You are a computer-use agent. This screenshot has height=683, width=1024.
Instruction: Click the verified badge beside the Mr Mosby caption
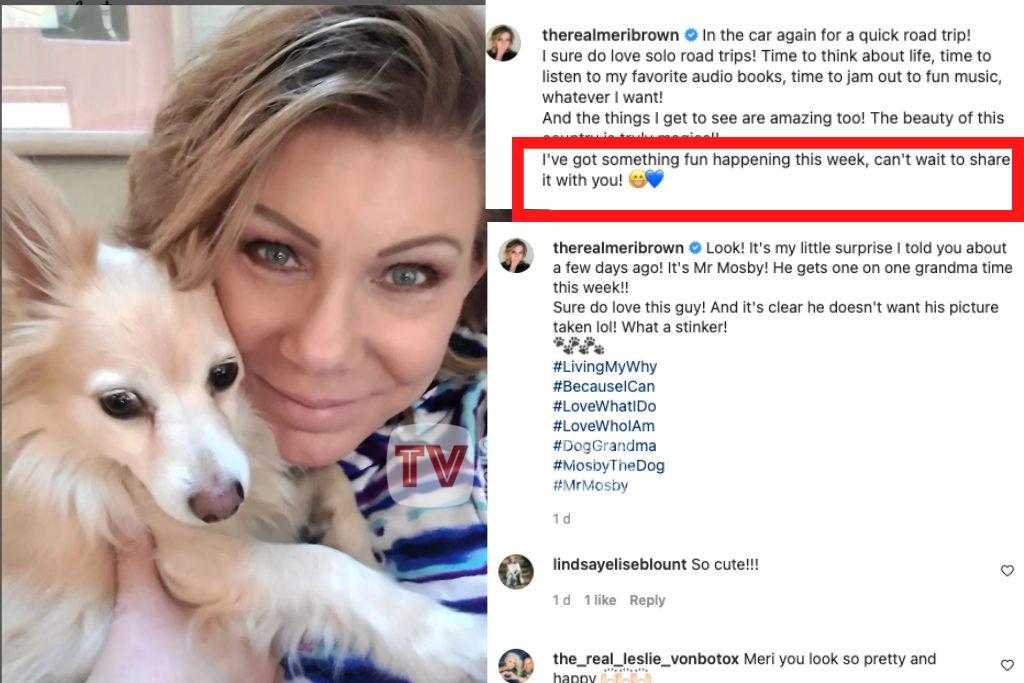coord(695,248)
